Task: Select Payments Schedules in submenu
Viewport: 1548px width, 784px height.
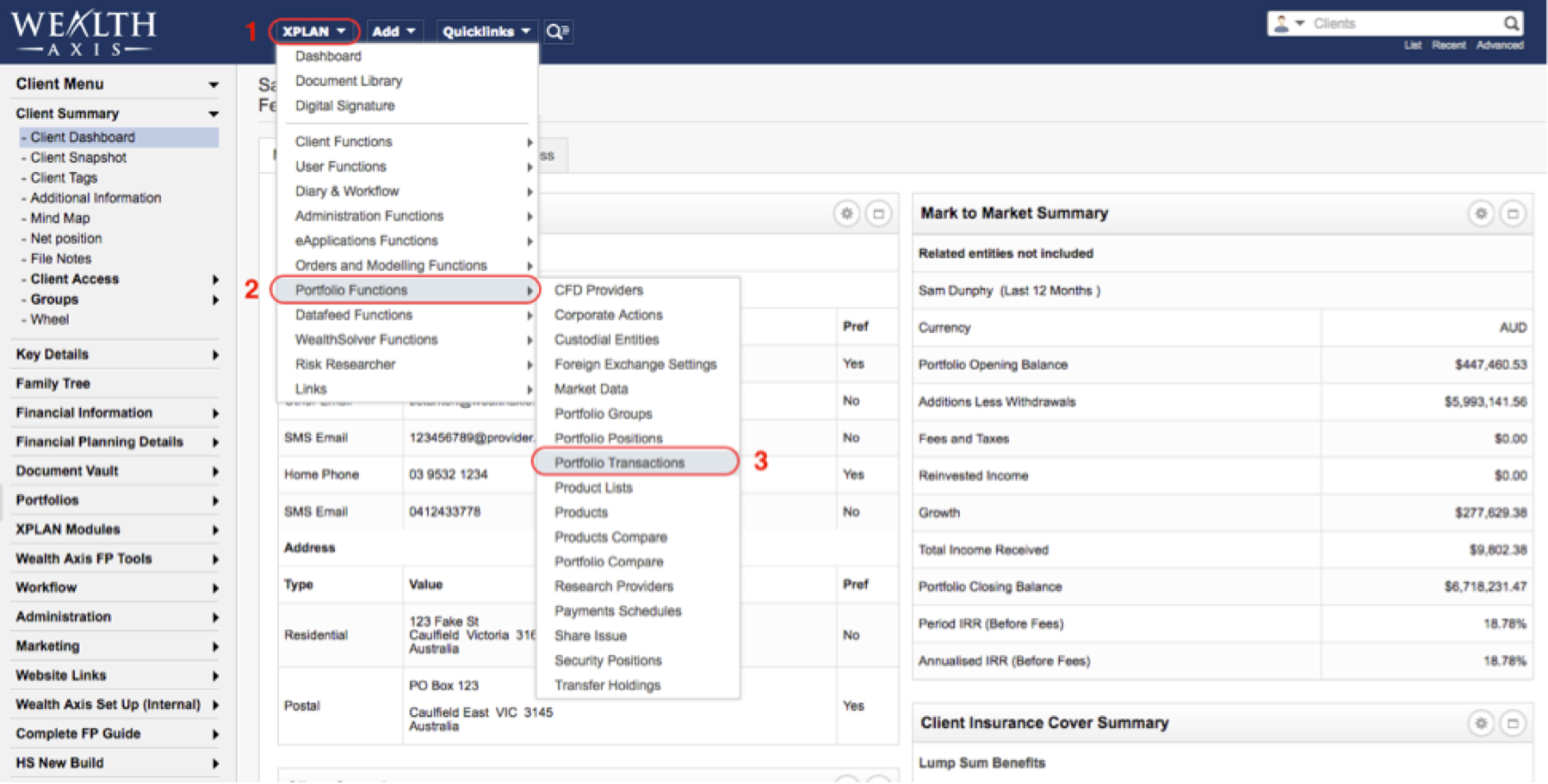Action: 618,611
